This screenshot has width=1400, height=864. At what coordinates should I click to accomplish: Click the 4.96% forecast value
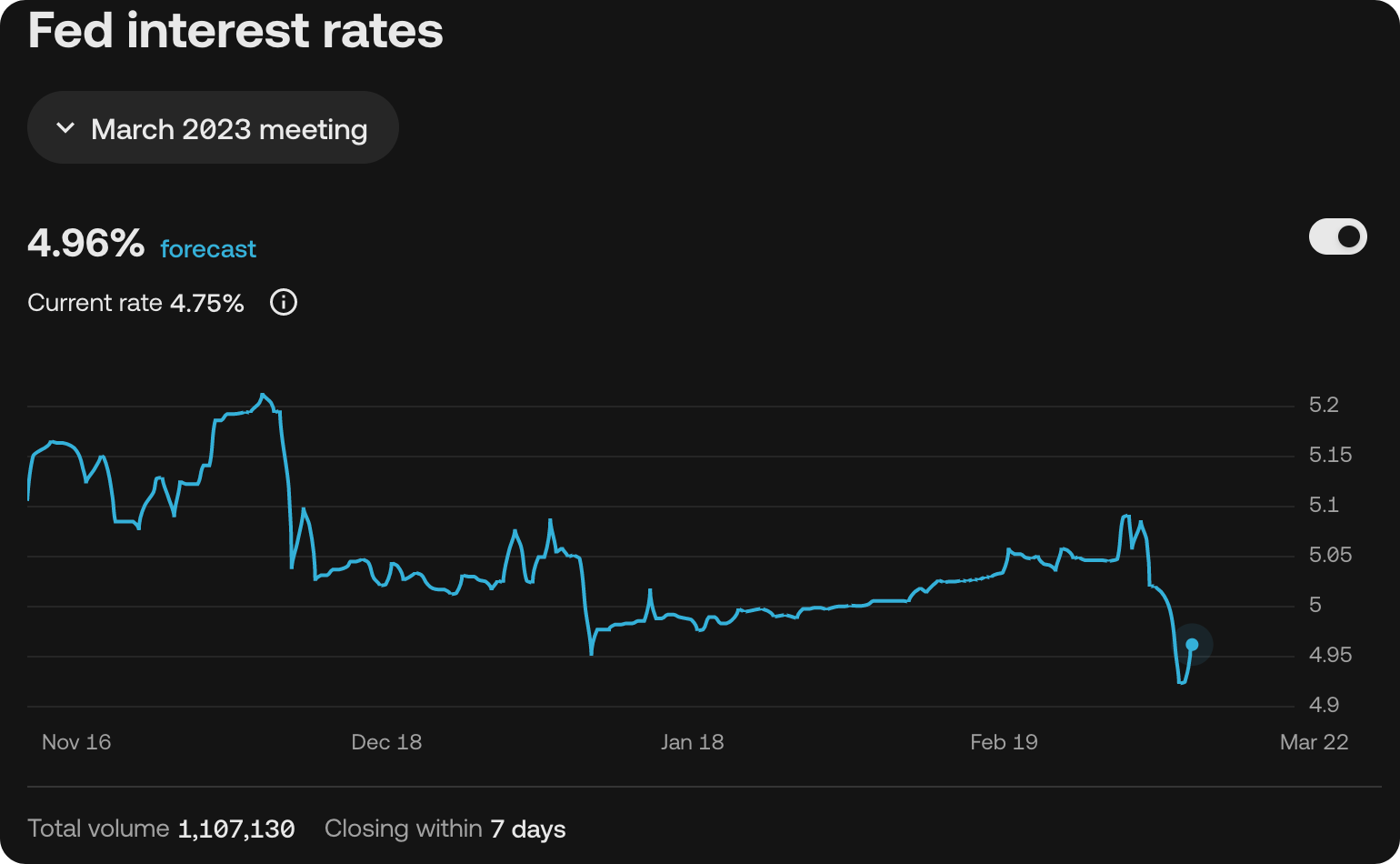[86, 243]
